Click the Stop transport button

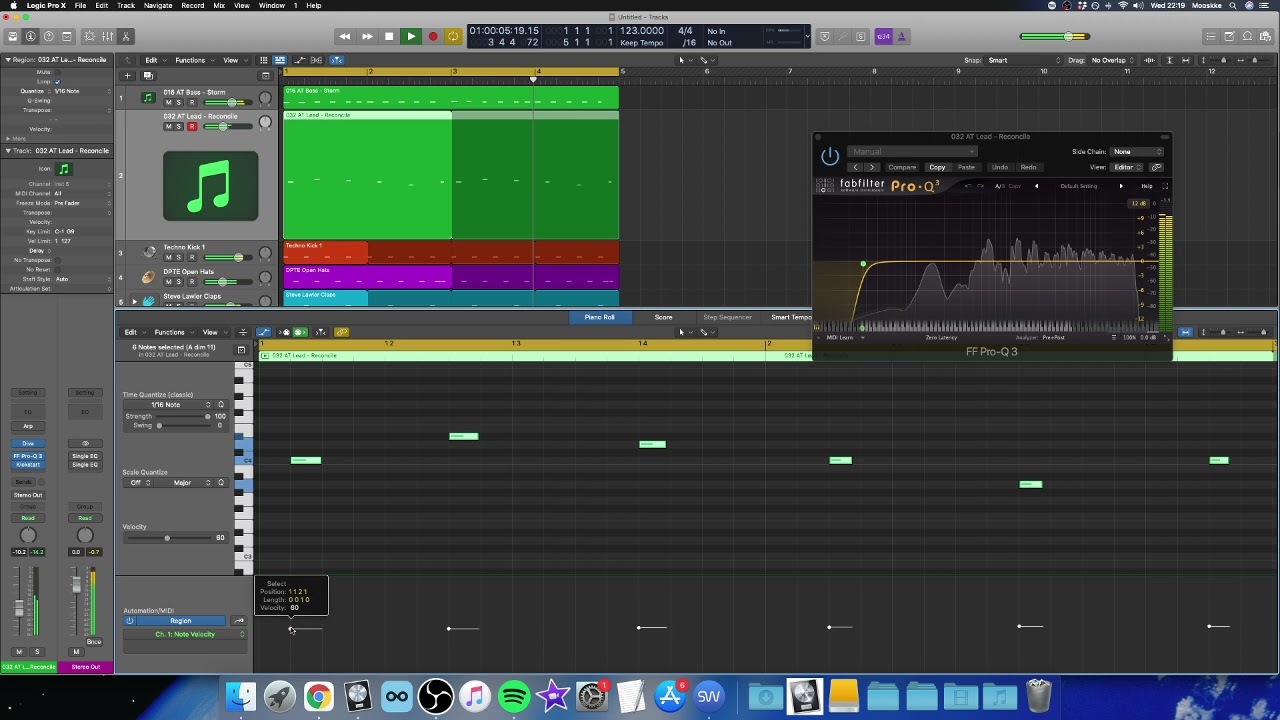(x=389, y=37)
